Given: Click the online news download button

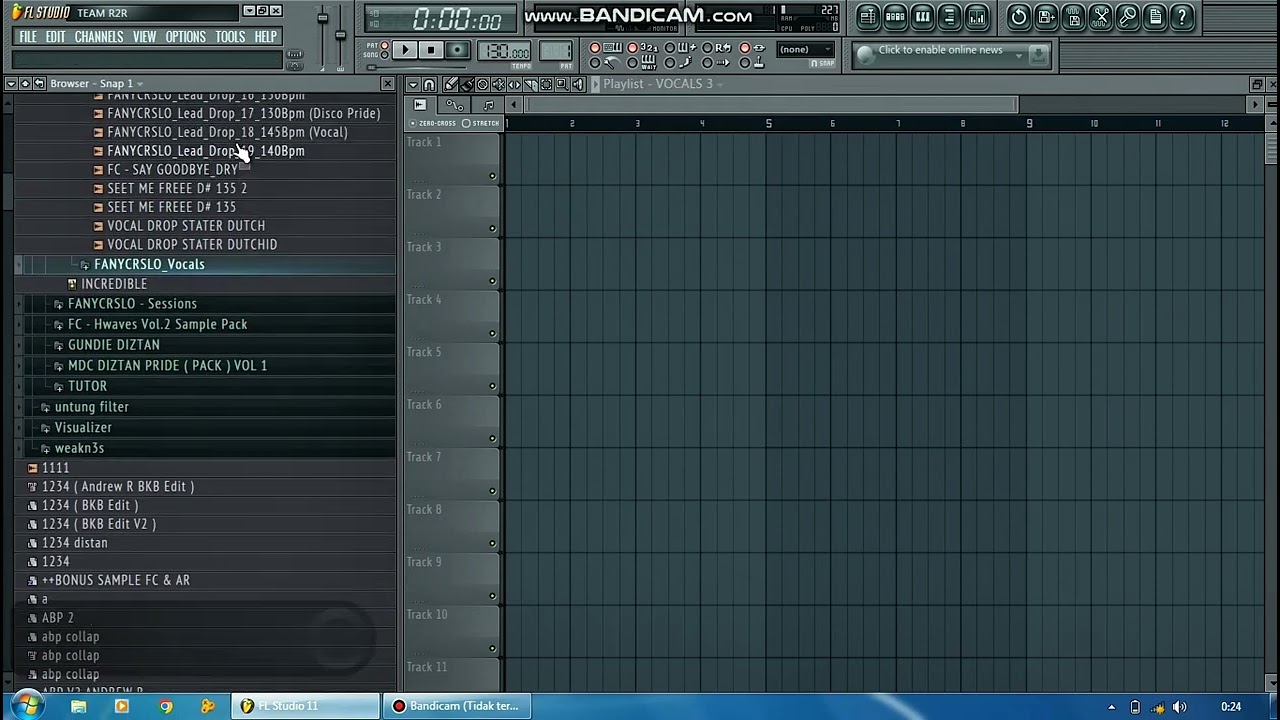Looking at the screenshot, I should coord(1039,55).
